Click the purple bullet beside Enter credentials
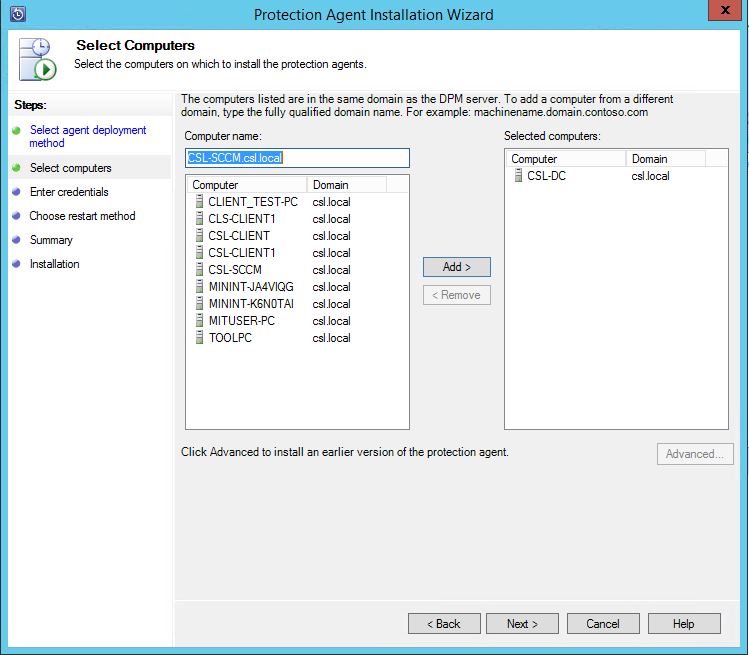This screenshot has height=655, width=749. tap(16, 192)
